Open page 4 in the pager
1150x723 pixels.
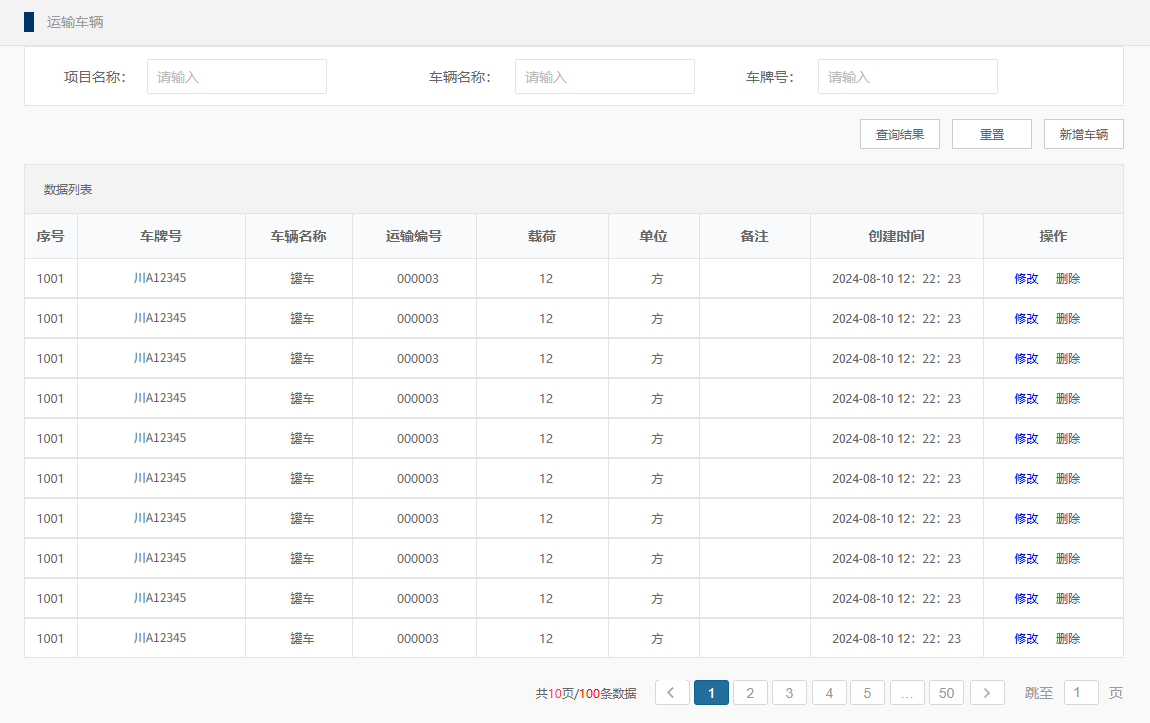[829, 693]
